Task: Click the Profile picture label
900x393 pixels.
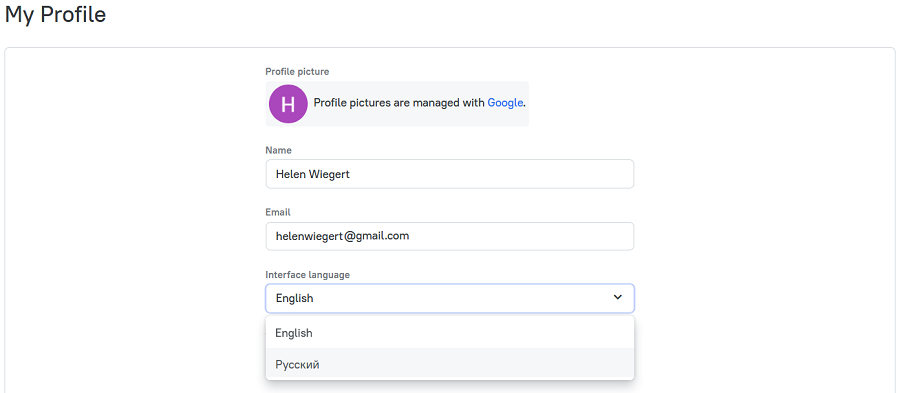Action: 297,72
